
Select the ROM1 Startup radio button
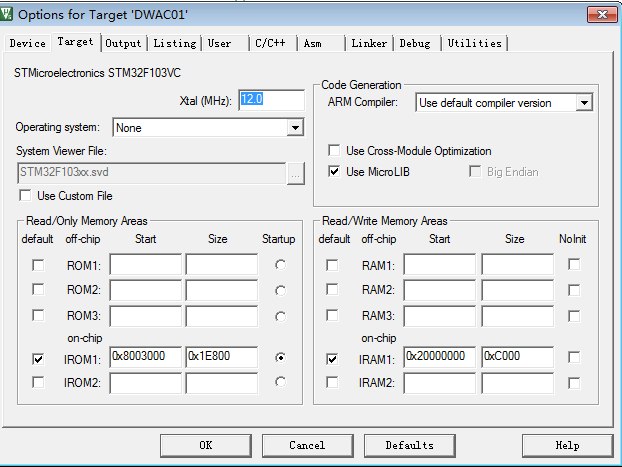[280, 265]
